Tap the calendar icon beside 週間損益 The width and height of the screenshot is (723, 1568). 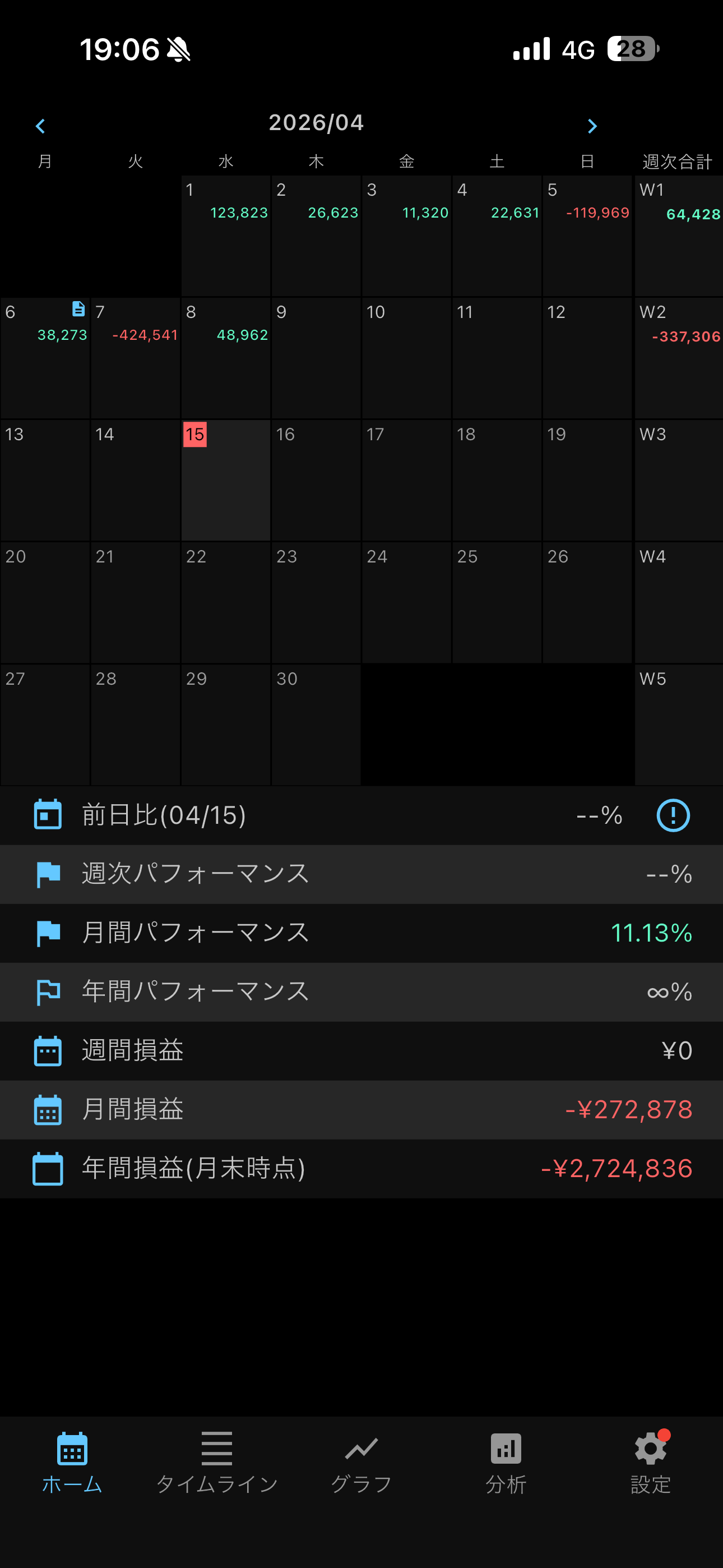[x=48, y=1051]
